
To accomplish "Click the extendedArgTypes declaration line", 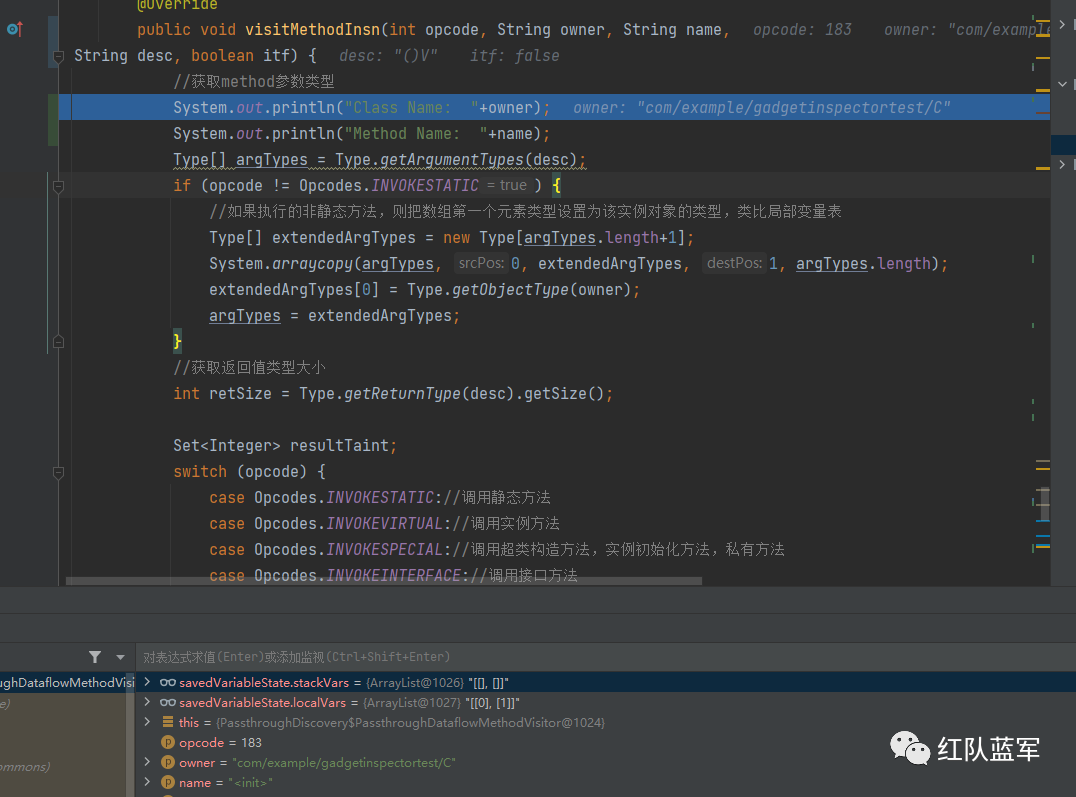I will [452, 238].
